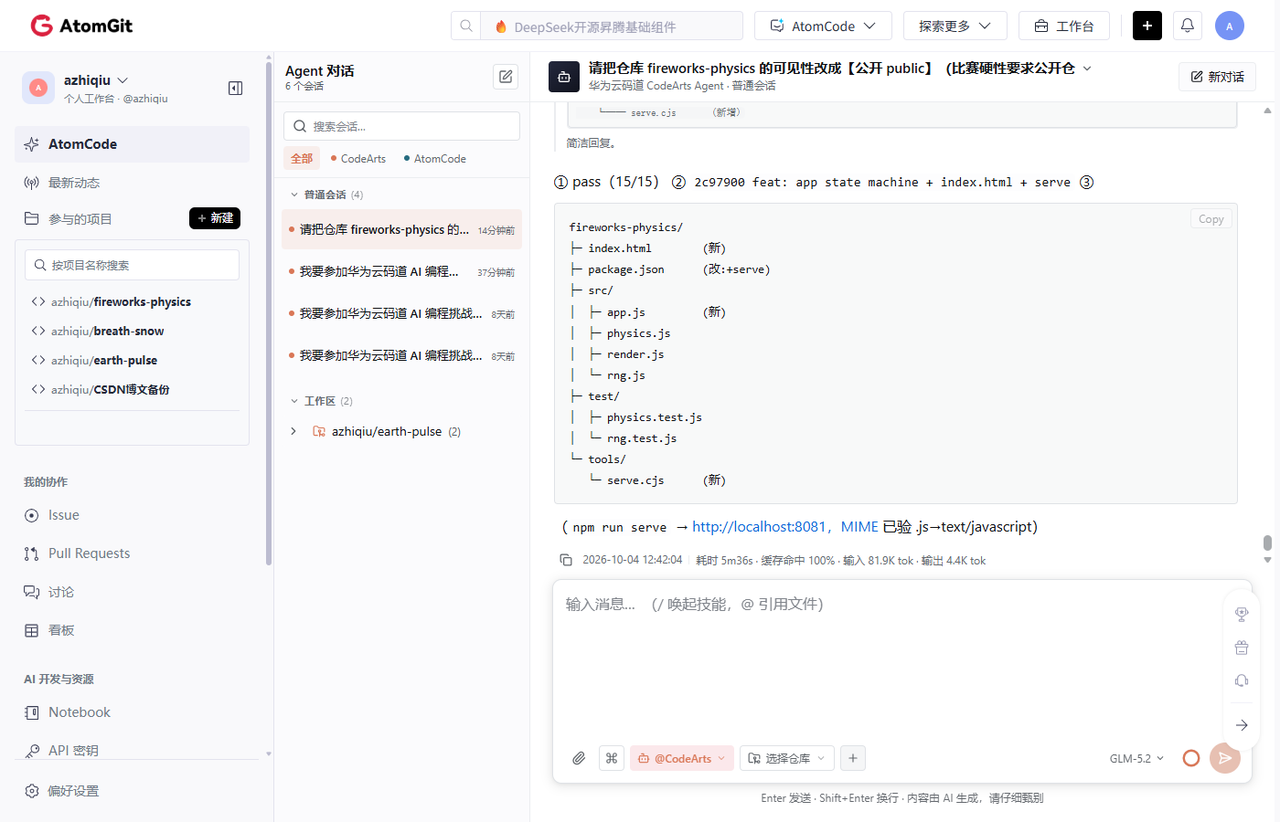Open 看板 in sidebar
The height and width of the screenshot is (822, 1280).
tap(132, 630)
